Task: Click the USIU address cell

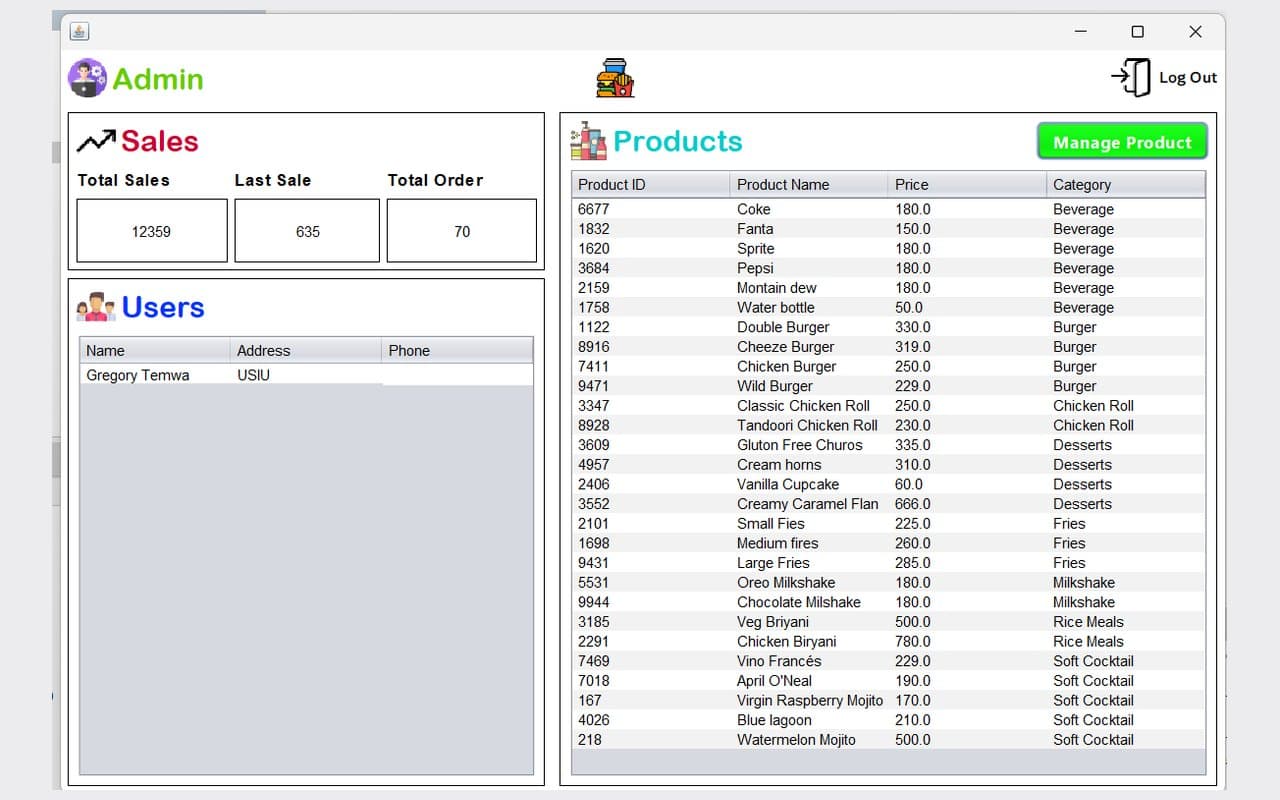Action: [254, 375]
